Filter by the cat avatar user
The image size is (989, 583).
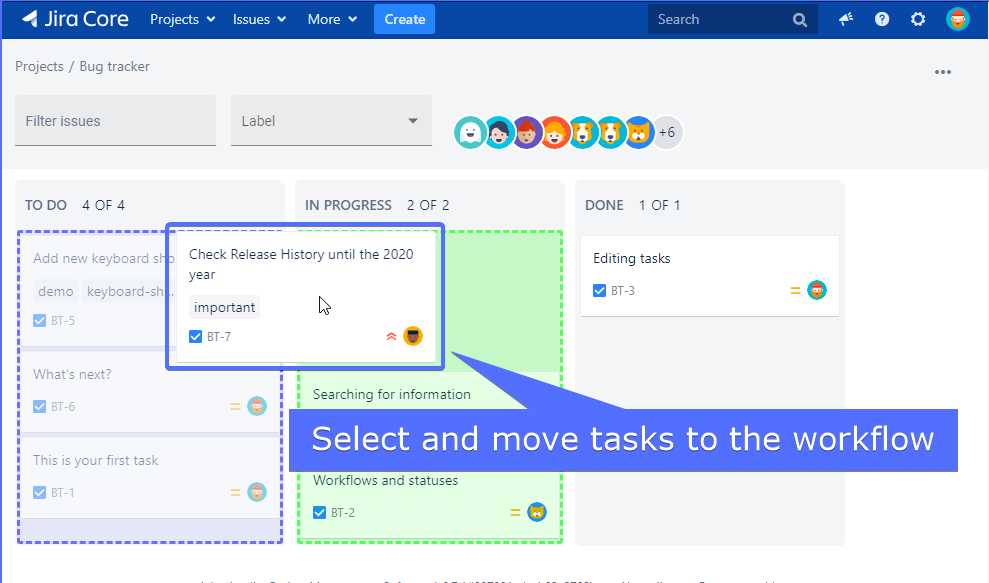click(639, 132)
